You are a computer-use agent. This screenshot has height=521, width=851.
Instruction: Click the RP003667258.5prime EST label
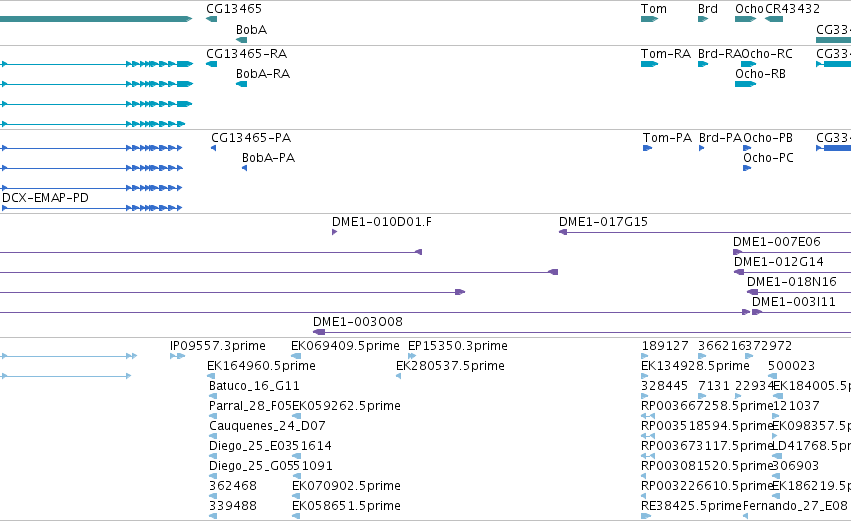click(706, 406)
